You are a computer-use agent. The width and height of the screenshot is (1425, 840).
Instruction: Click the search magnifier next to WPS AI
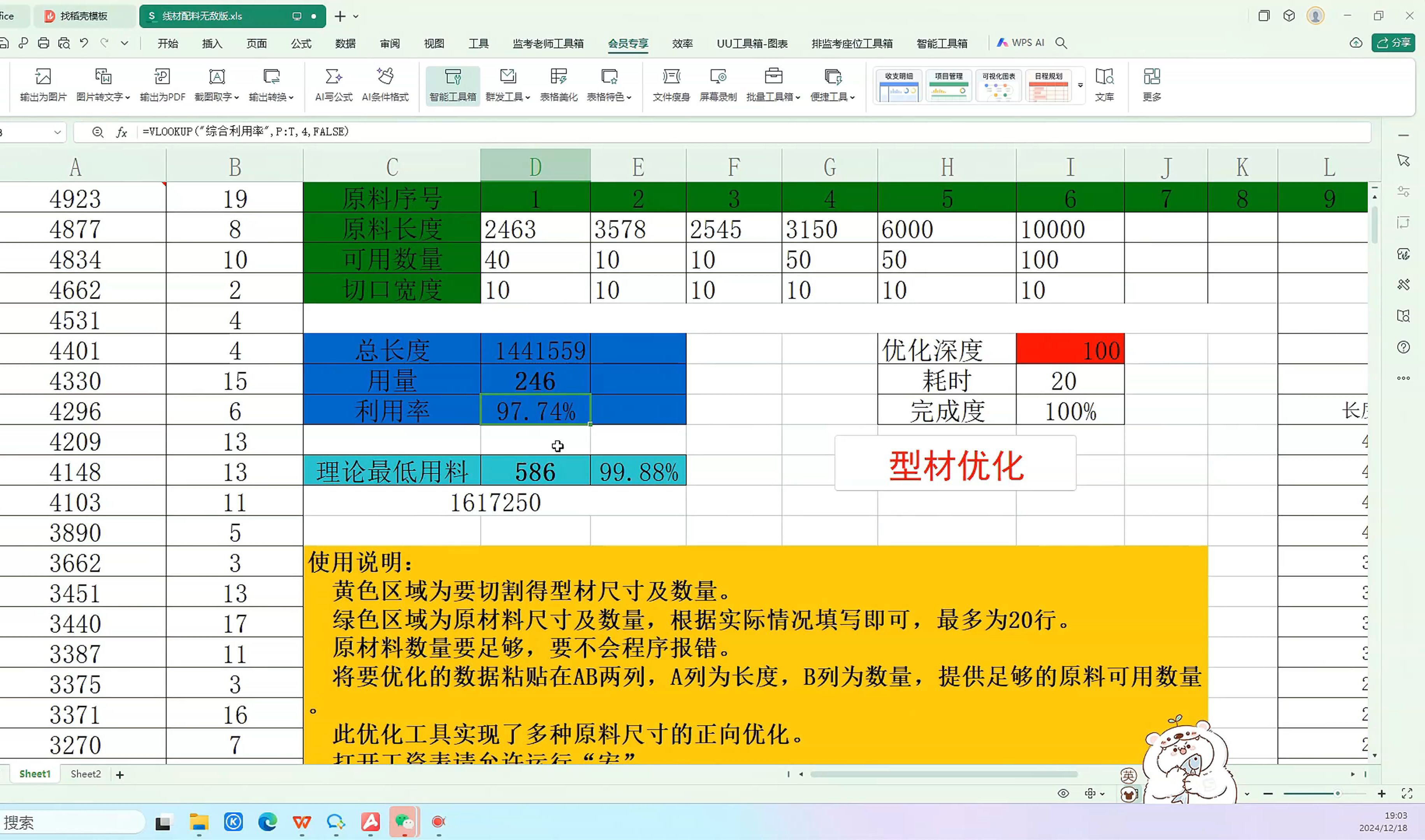coord(1061,43)
